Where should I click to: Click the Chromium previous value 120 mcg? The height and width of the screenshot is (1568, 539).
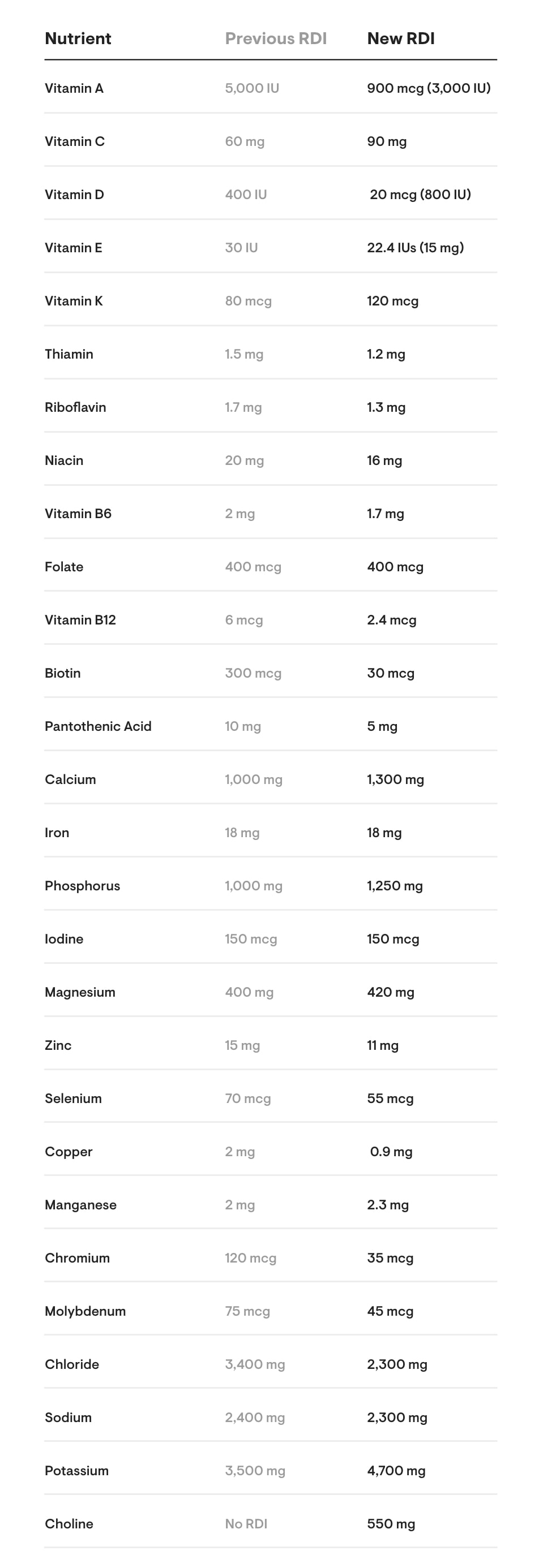[250, 1258]
